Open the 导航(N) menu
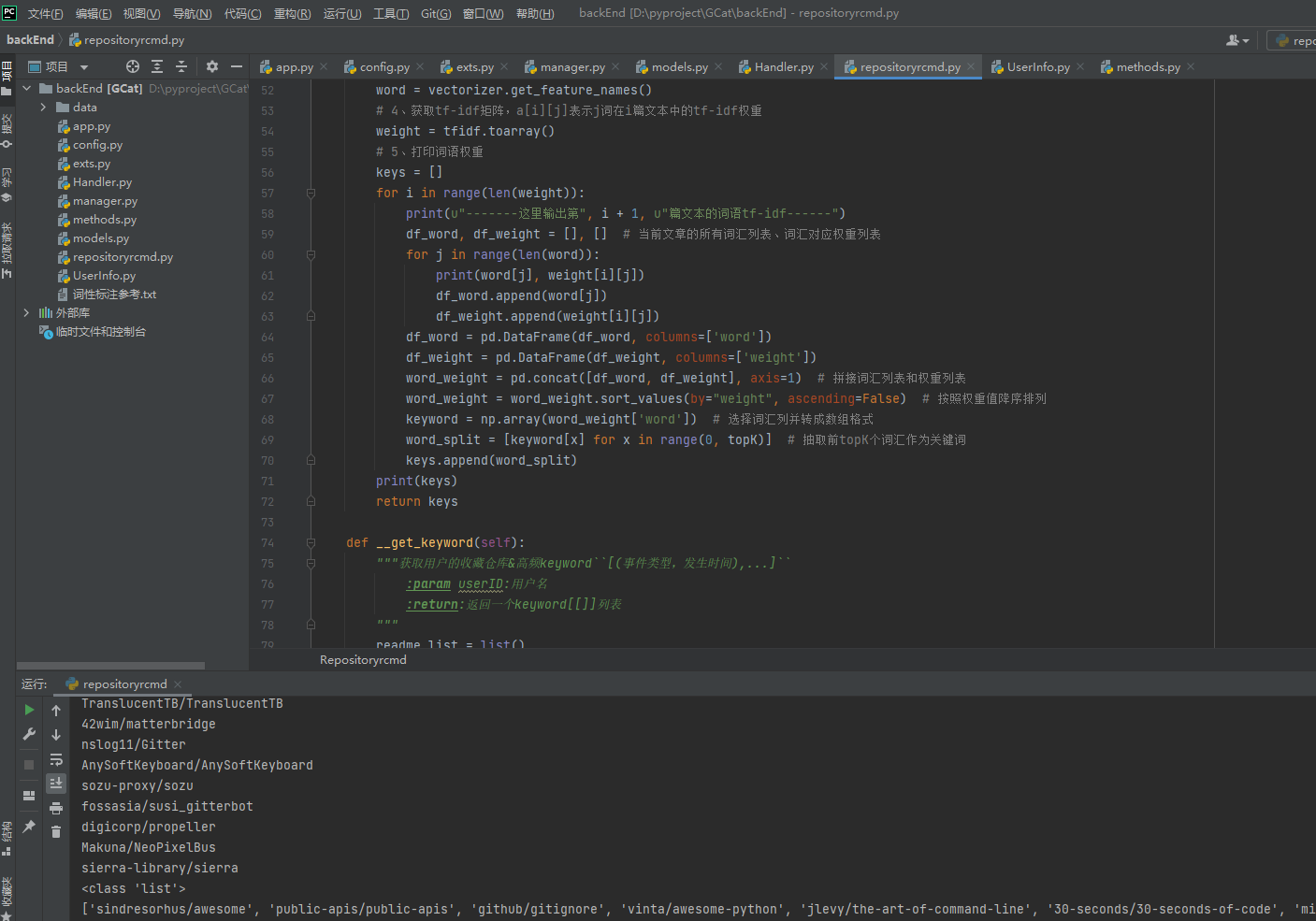This screenshot has height=921, width=1316. 192,13
